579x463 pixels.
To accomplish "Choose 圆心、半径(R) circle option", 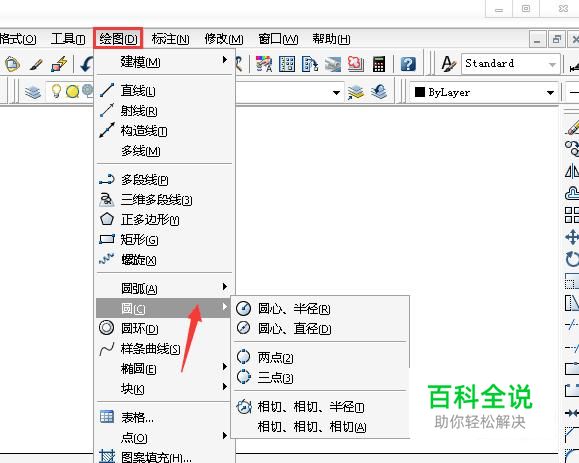I will pyautogui.click(x=321, y=308).
